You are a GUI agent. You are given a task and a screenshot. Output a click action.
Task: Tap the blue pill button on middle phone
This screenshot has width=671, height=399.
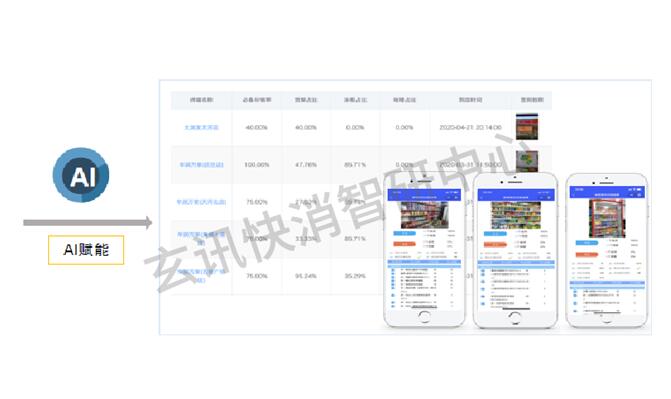[x=495, y=234]
